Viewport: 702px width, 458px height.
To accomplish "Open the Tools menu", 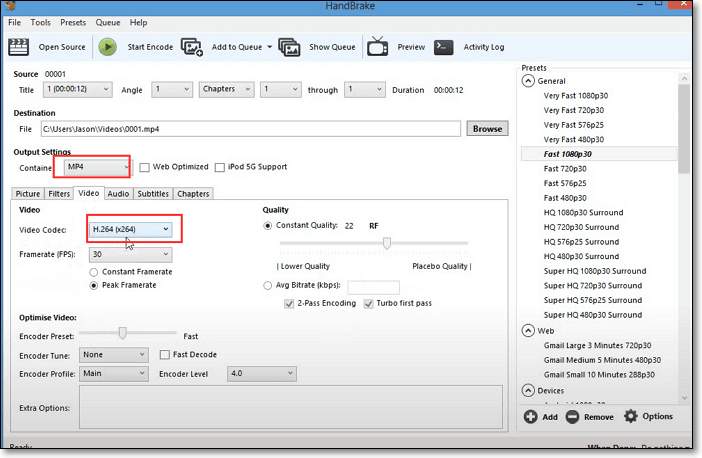I will coord(40,22).
